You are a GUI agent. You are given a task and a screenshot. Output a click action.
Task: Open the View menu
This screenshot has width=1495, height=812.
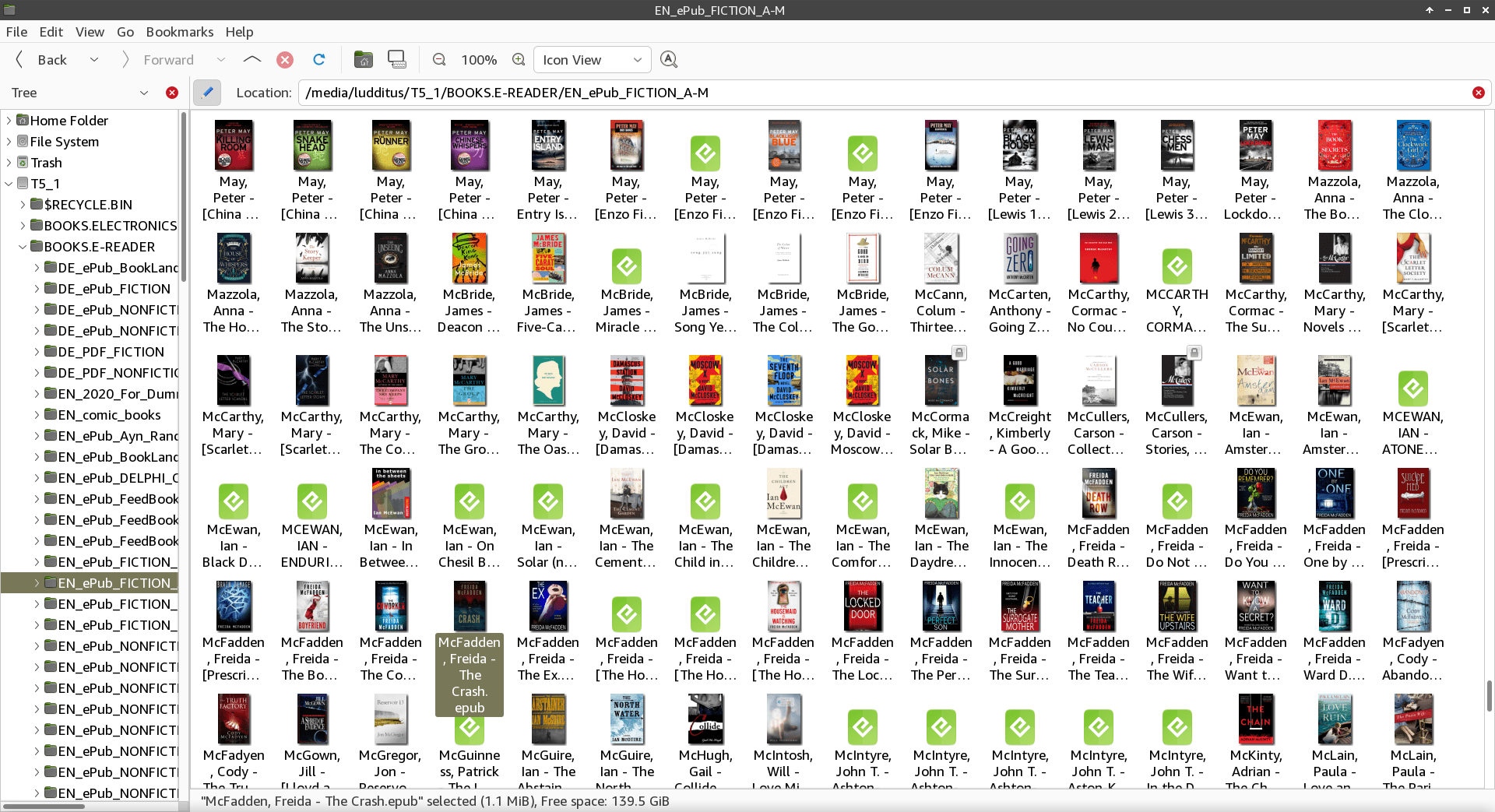90,32
